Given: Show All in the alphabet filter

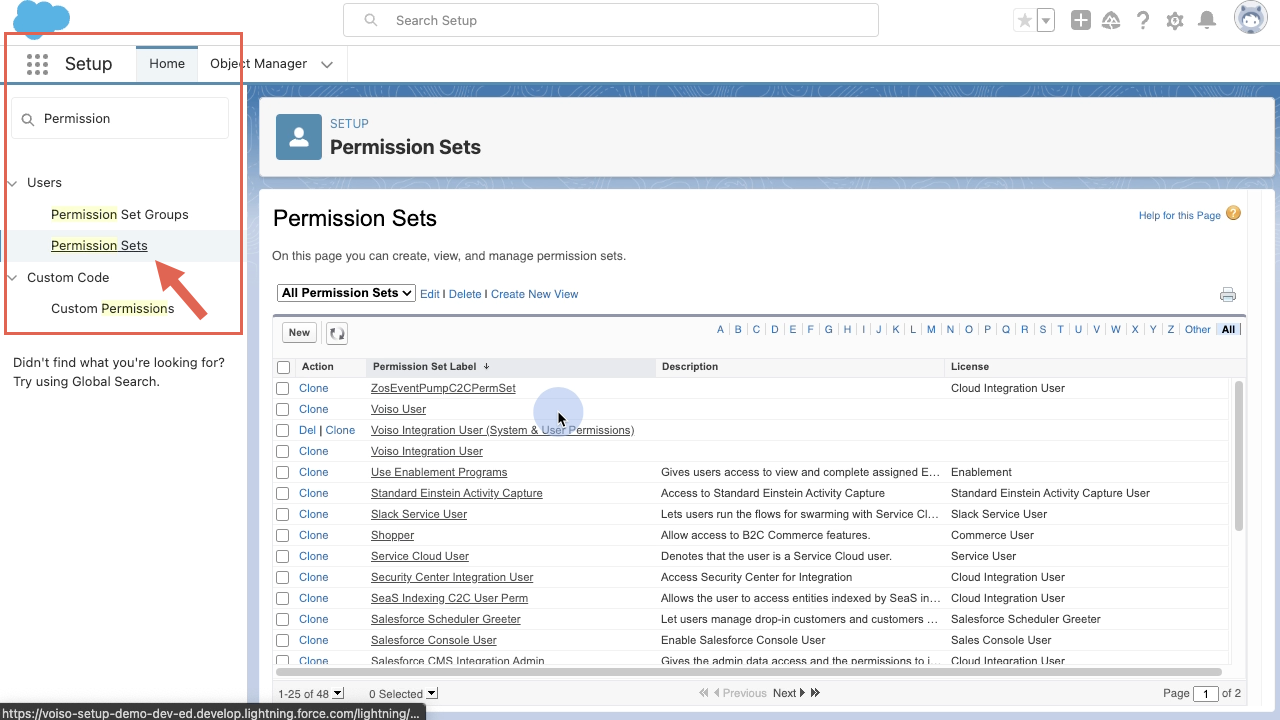Looking at the screenshot, I should click(x=1228, y=329).
